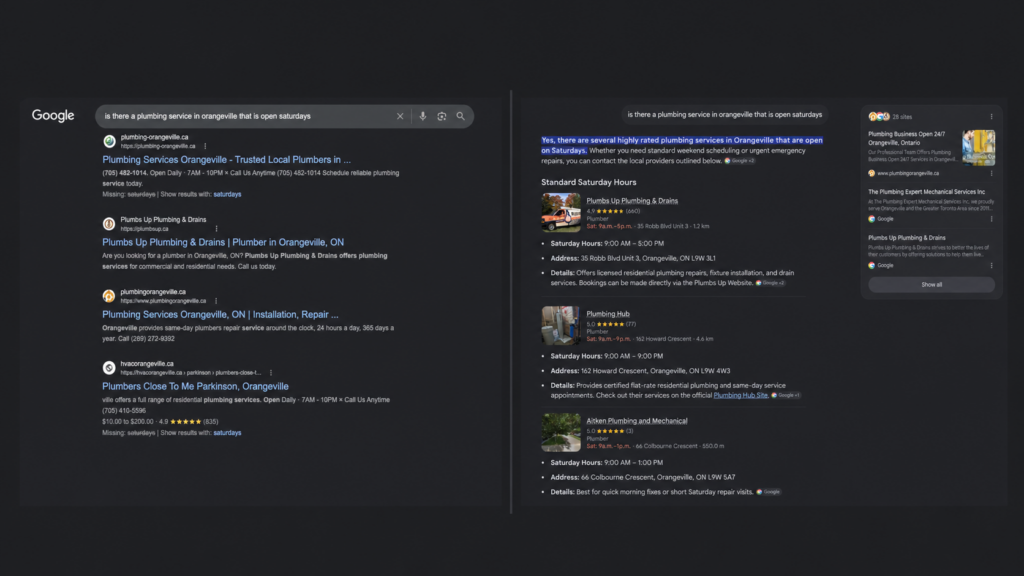
Task: Open Plumbing Services Orangeville - Trusted Local Plumbers result
Action: tap(226, 159)
